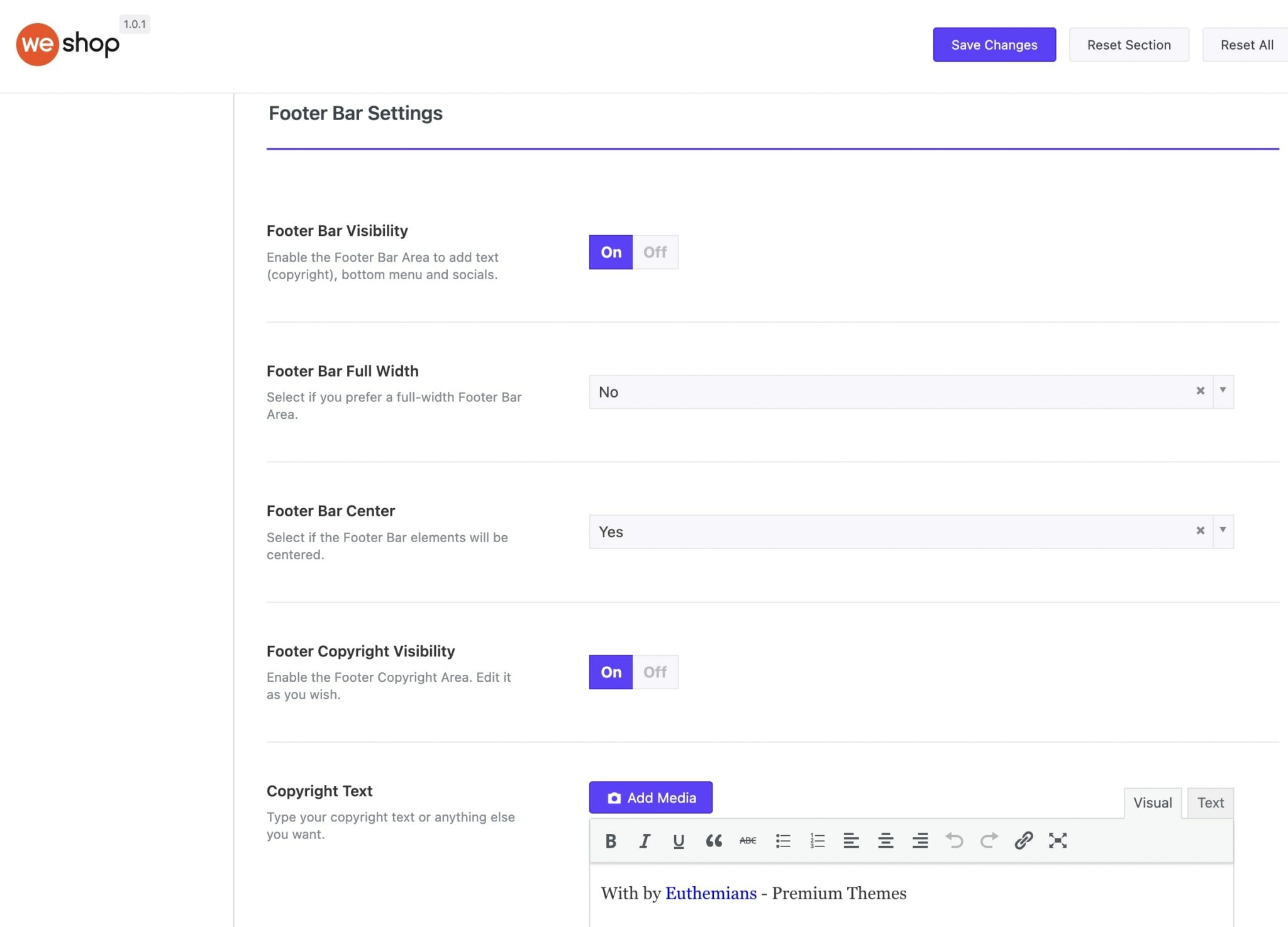This screenshot has width=1288, height=927.
Task: Center-align the copyright text
Action: (886, 841)
